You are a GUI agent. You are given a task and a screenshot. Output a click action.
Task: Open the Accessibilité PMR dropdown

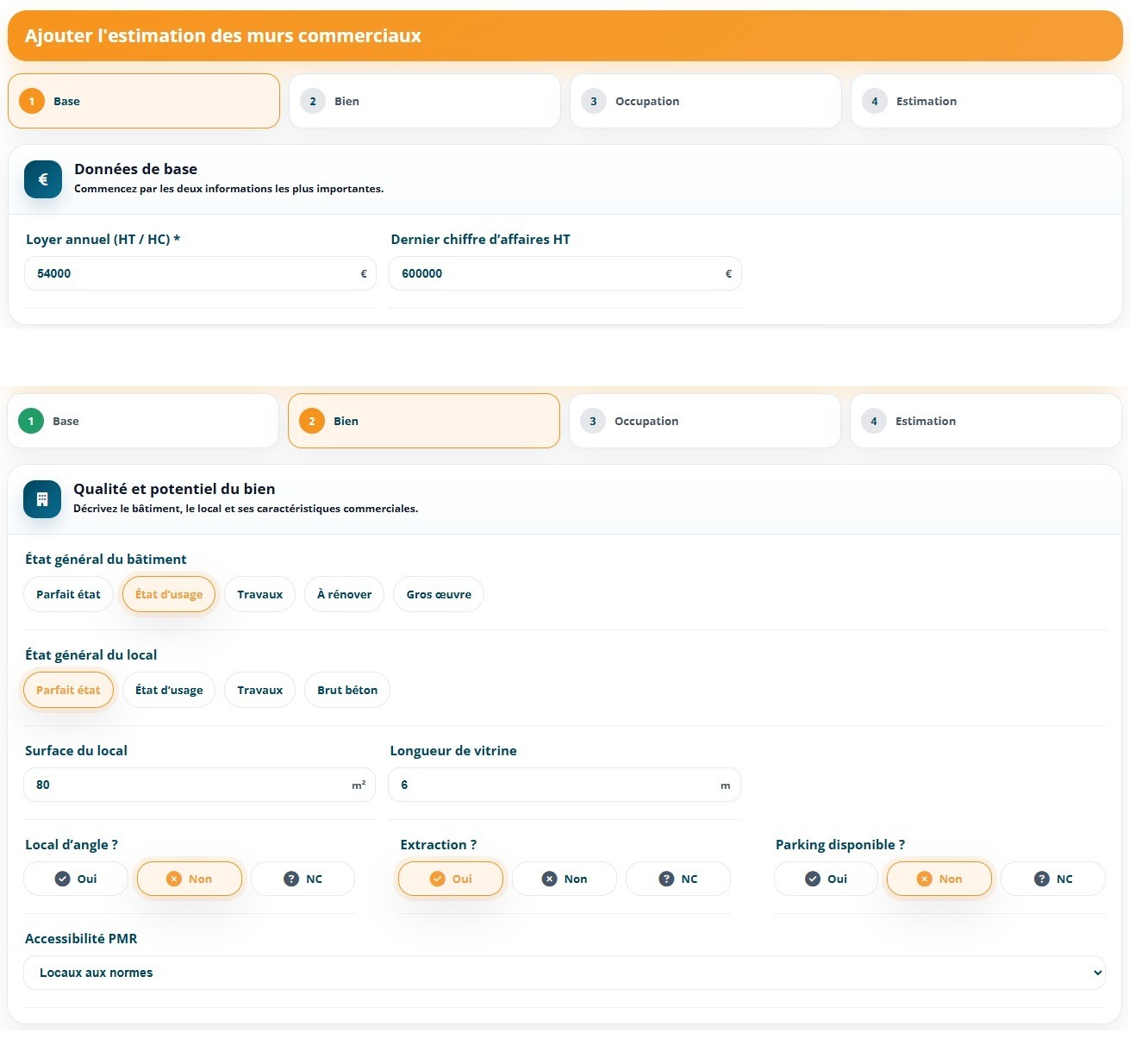click(x=565, y=973)
